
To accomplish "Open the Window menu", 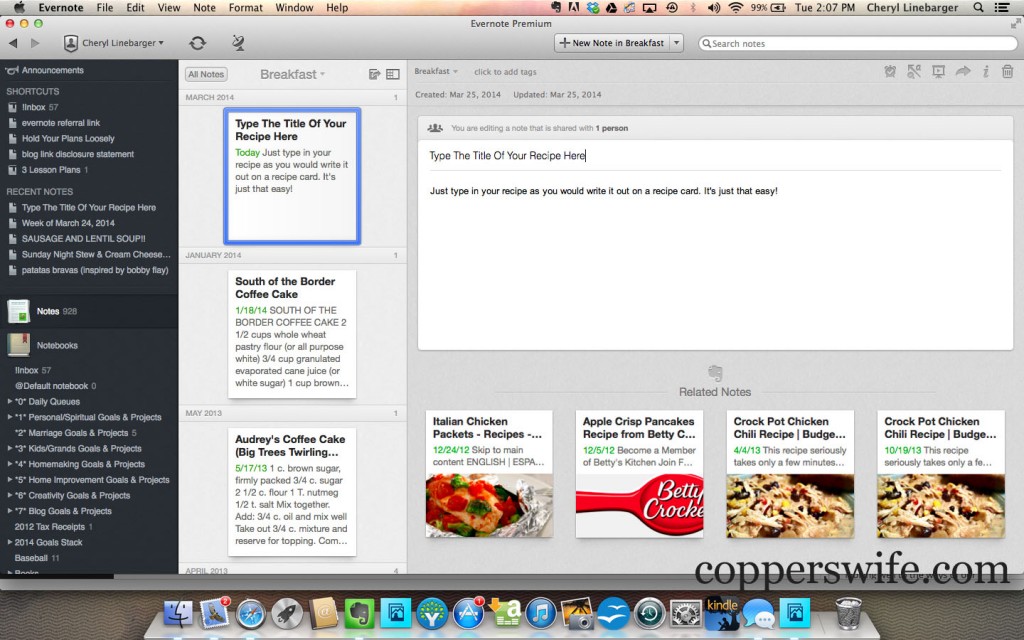I will pyautogui.click(x=294, y=8).
